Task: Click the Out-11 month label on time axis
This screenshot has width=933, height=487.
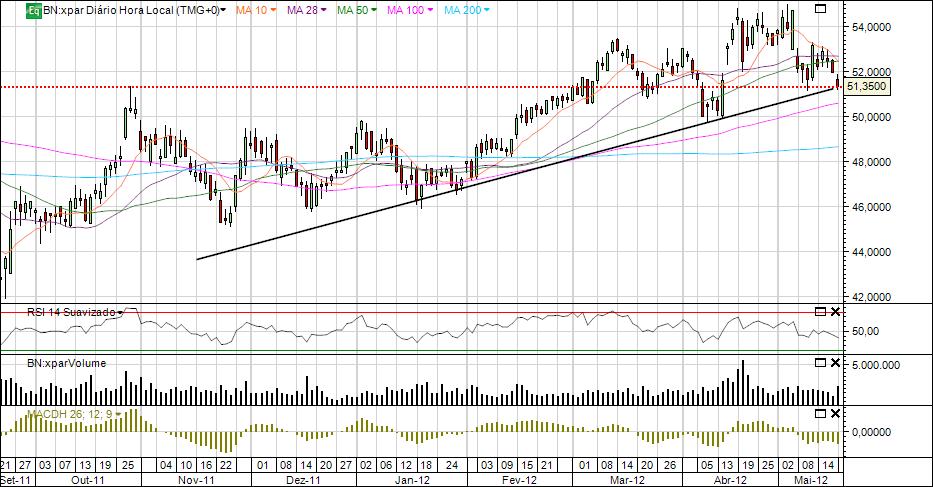Action: click(87, 480)
